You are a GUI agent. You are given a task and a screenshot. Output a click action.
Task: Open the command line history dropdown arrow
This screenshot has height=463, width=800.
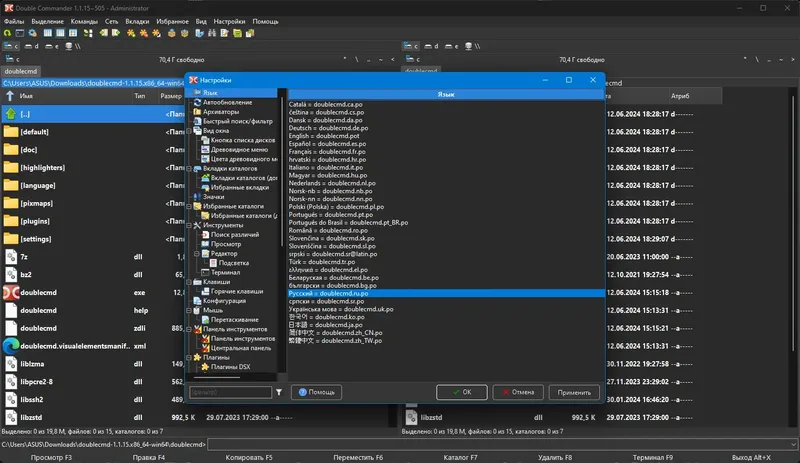point(793,445)
